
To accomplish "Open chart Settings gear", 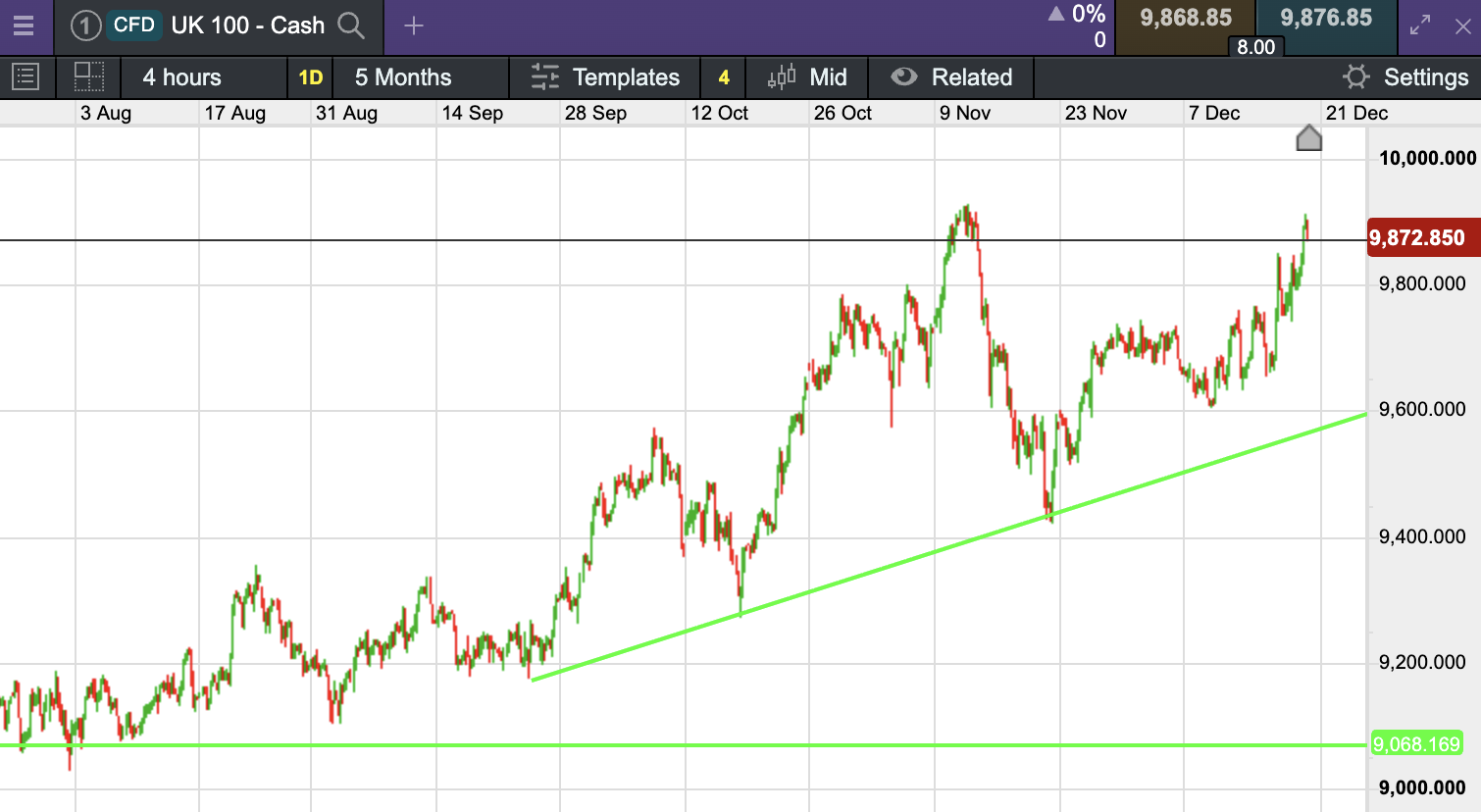I will [1356, 77].
